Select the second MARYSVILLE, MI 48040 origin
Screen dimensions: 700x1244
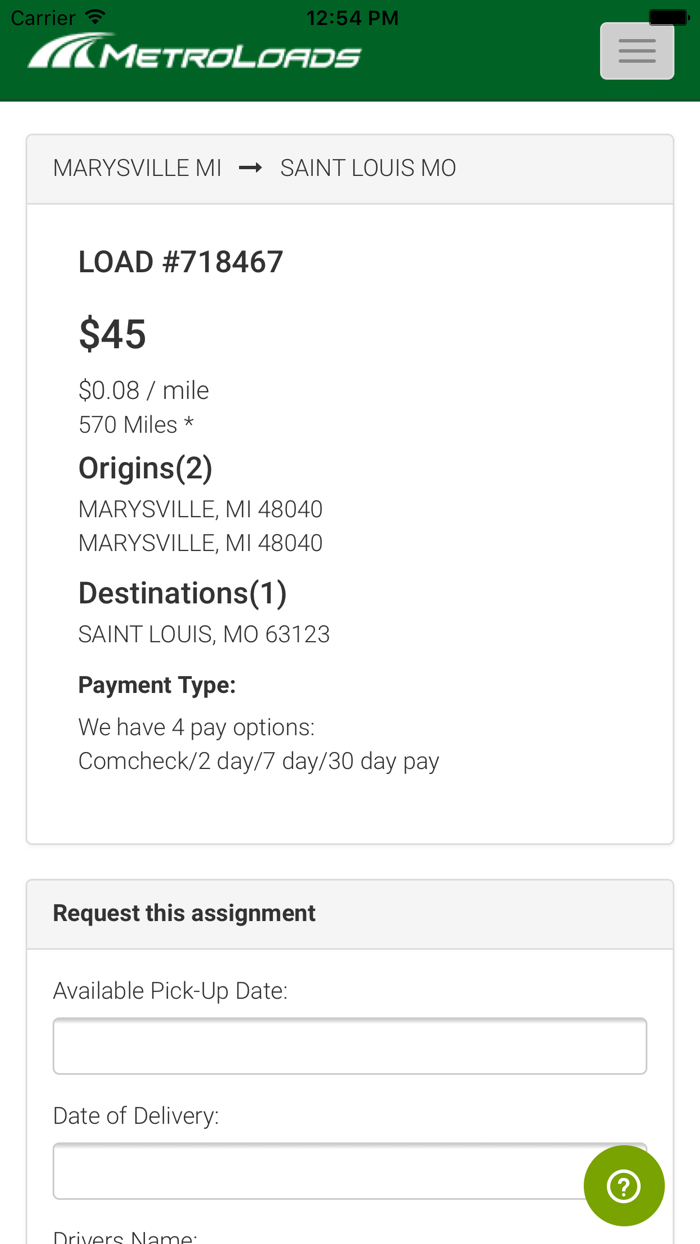[x=200, y=543]
